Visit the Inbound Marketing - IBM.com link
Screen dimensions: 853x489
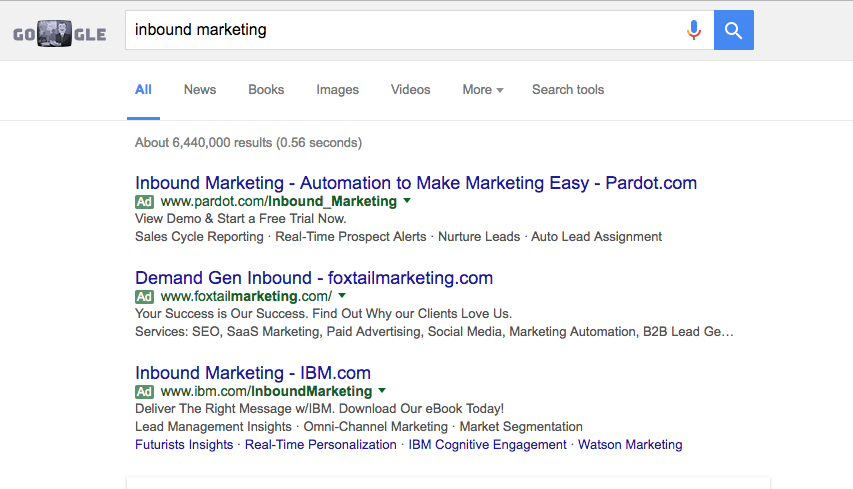[x=253, y=373]
